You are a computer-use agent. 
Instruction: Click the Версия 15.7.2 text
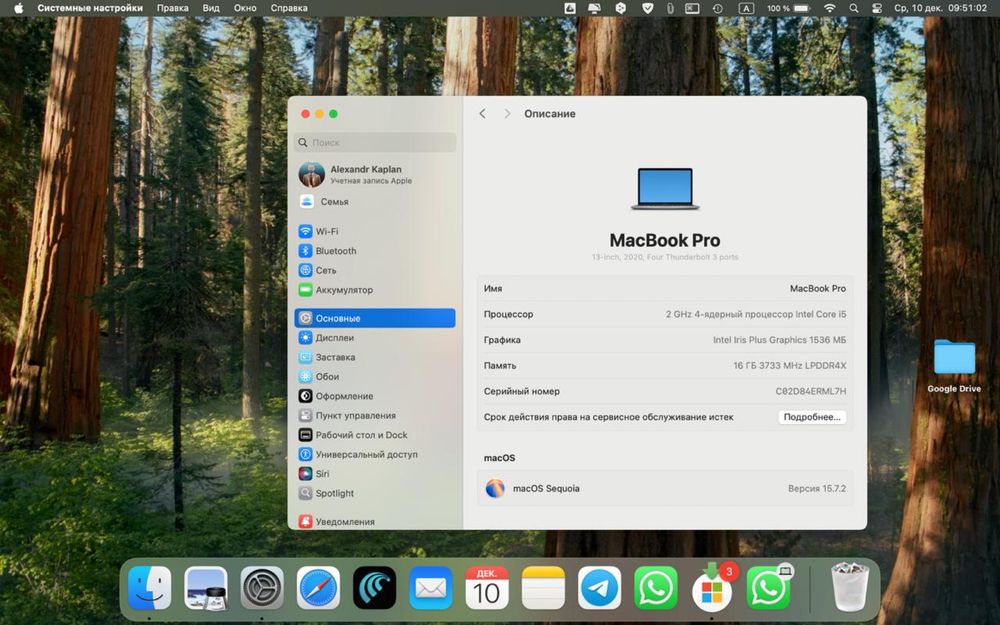click(x=816, y=489)
